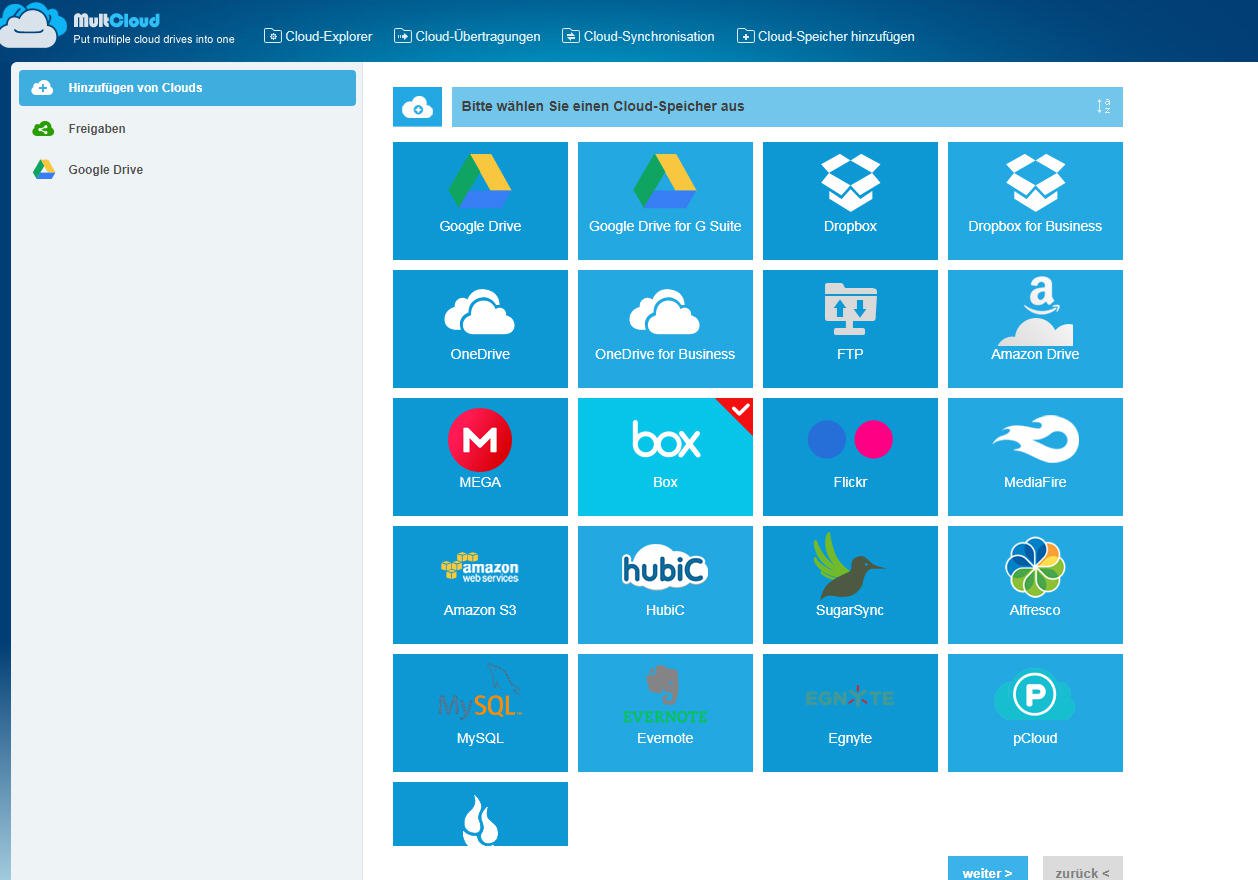Pick the Dropbox for Business tile
1258x880 pixels.
point(1035,200)
